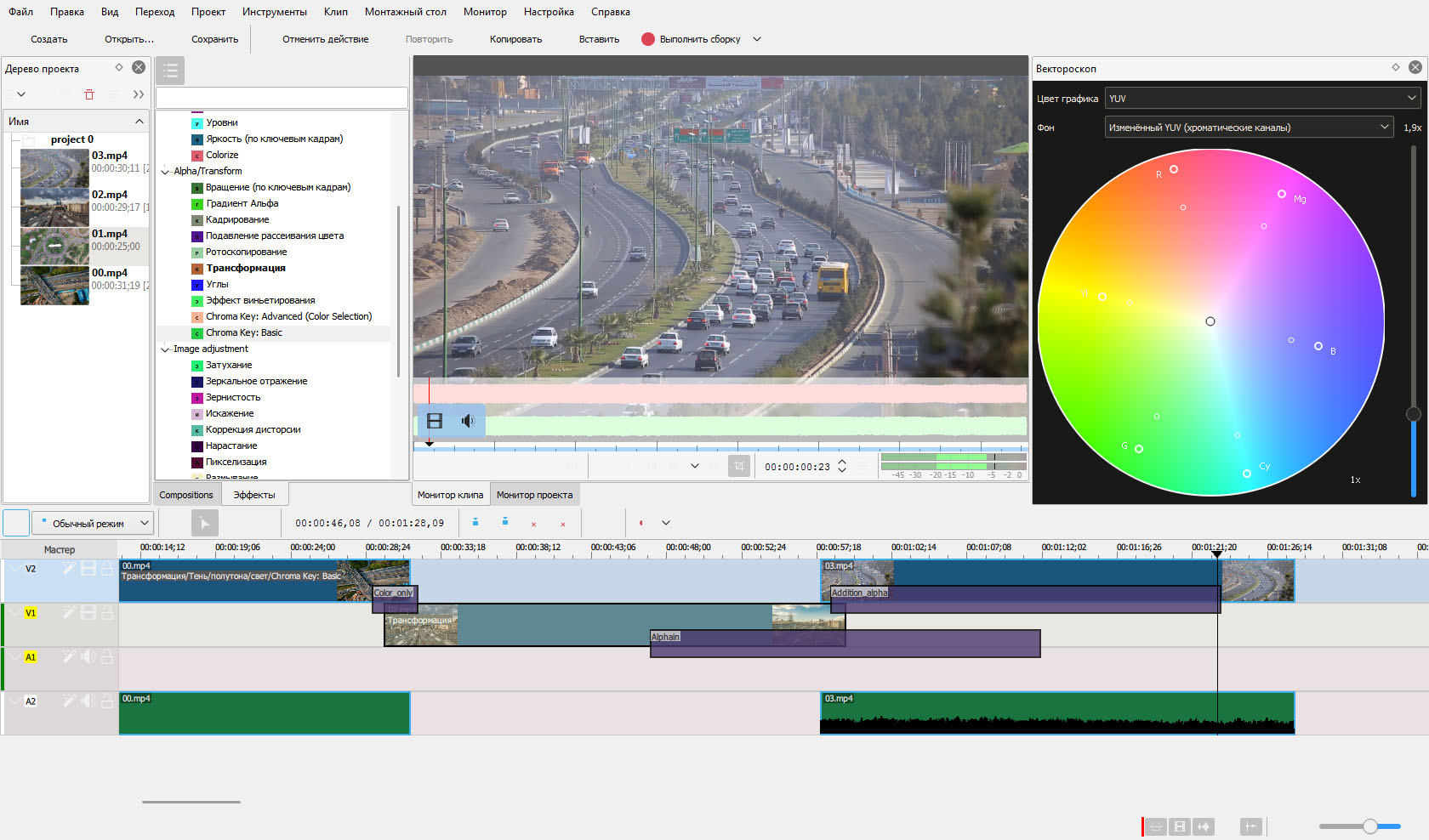Hide video on track V2

pos(88,568)
